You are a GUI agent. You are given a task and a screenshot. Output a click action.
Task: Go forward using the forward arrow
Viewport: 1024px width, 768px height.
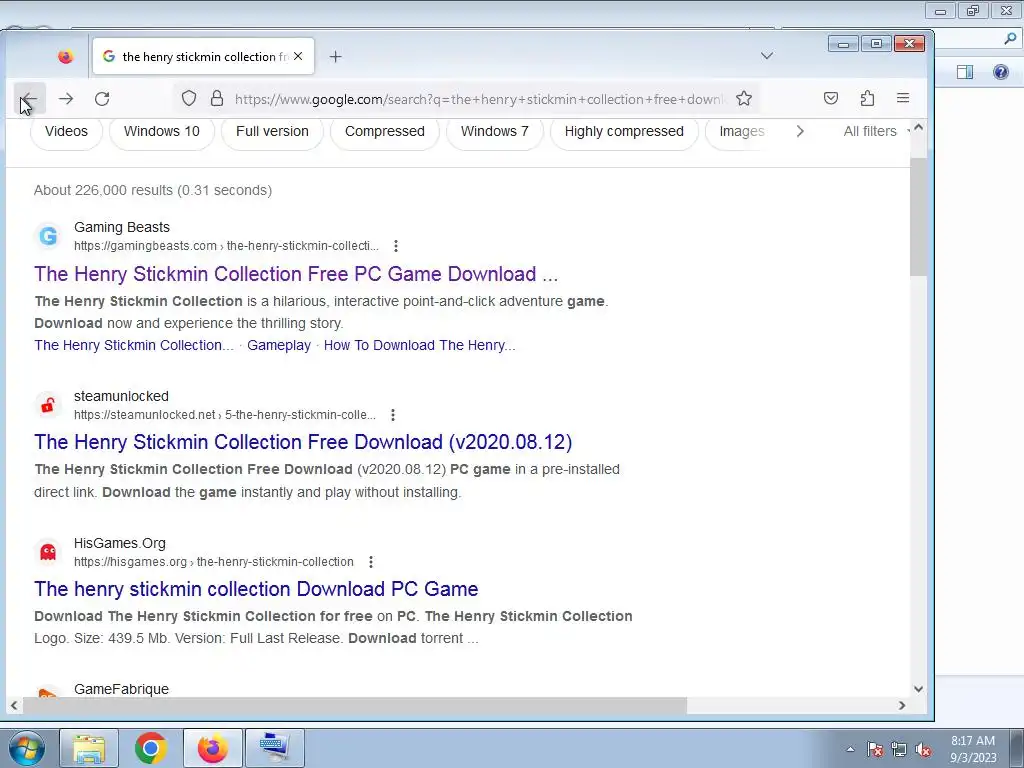click(x=66, y=99)
